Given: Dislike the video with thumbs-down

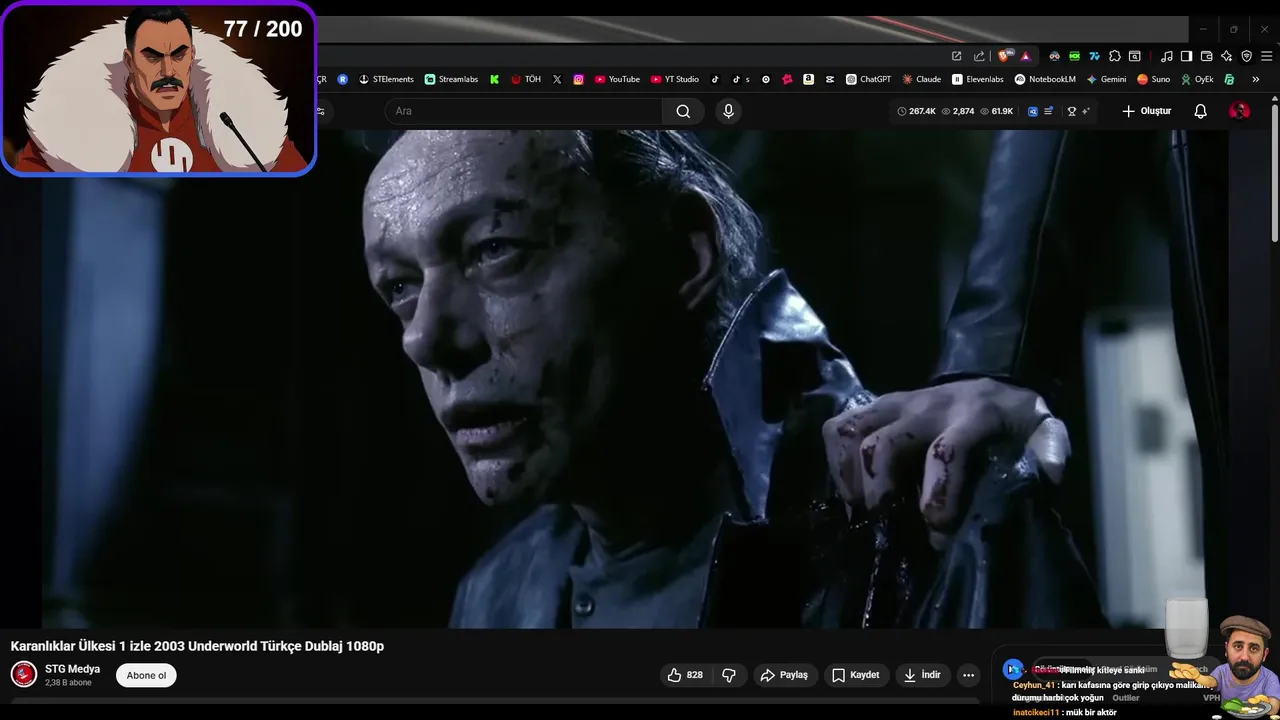Looking at the screenshot, I should [729, 675].
